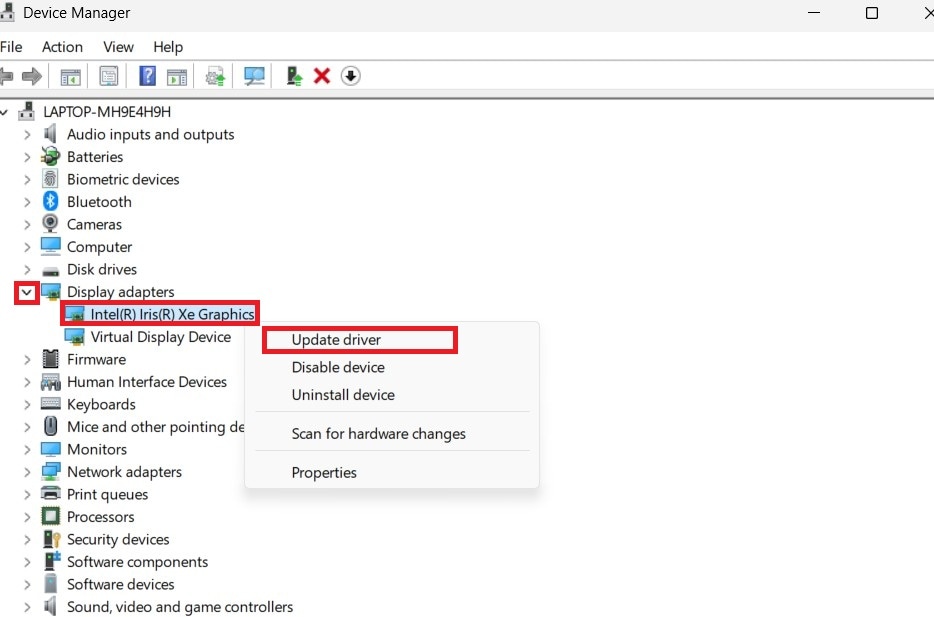Viewport: 934px width, 617px height.
Task: Open the View menu
Action: click(118, 47)
